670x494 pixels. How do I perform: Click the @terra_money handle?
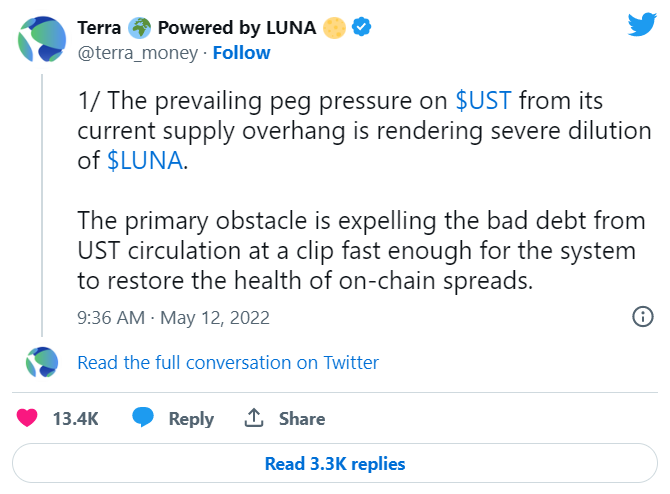pyautogui.click(x=137, y=52)
